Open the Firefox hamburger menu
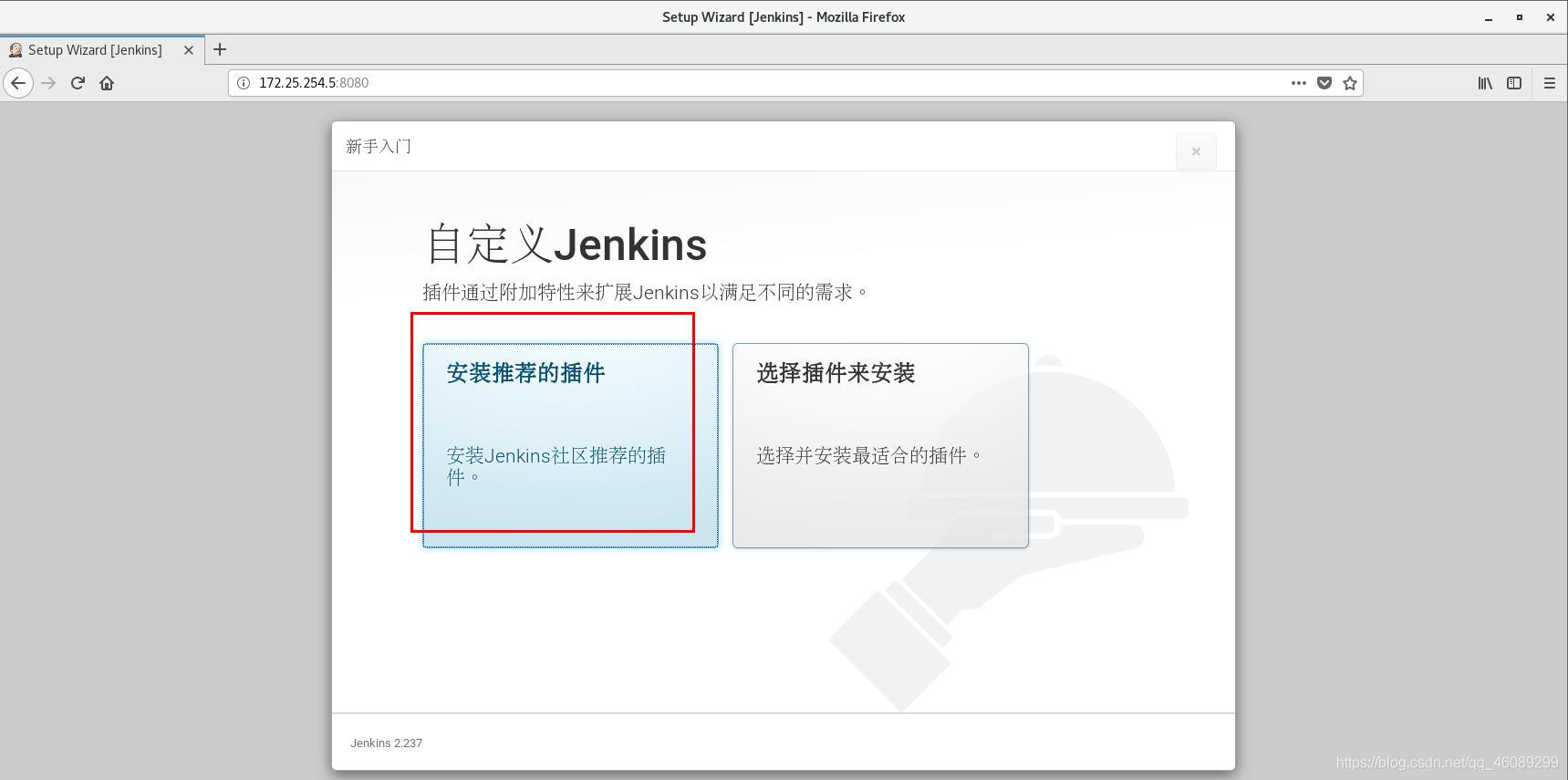 [x=1549, y=83]
